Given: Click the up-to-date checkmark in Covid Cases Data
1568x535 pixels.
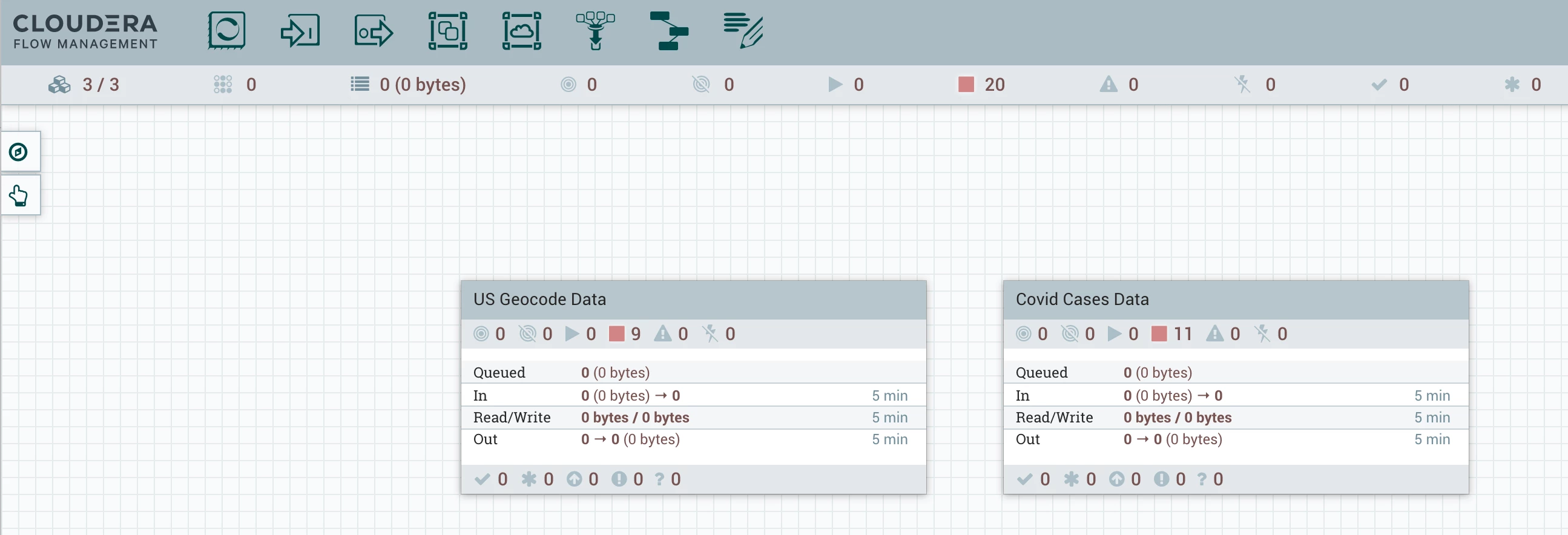Looking at the screenshot, I should tap(1024, 479).
